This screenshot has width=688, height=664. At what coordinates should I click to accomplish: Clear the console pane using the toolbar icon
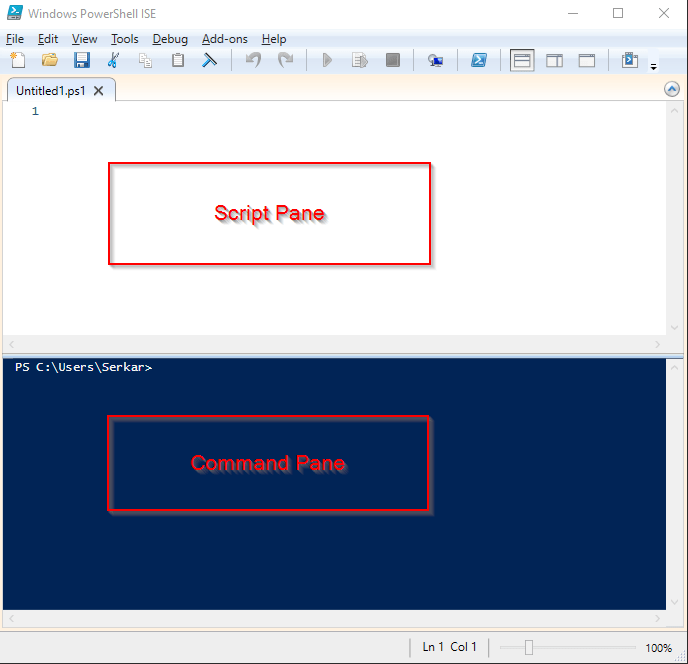[x=210, y=60]
